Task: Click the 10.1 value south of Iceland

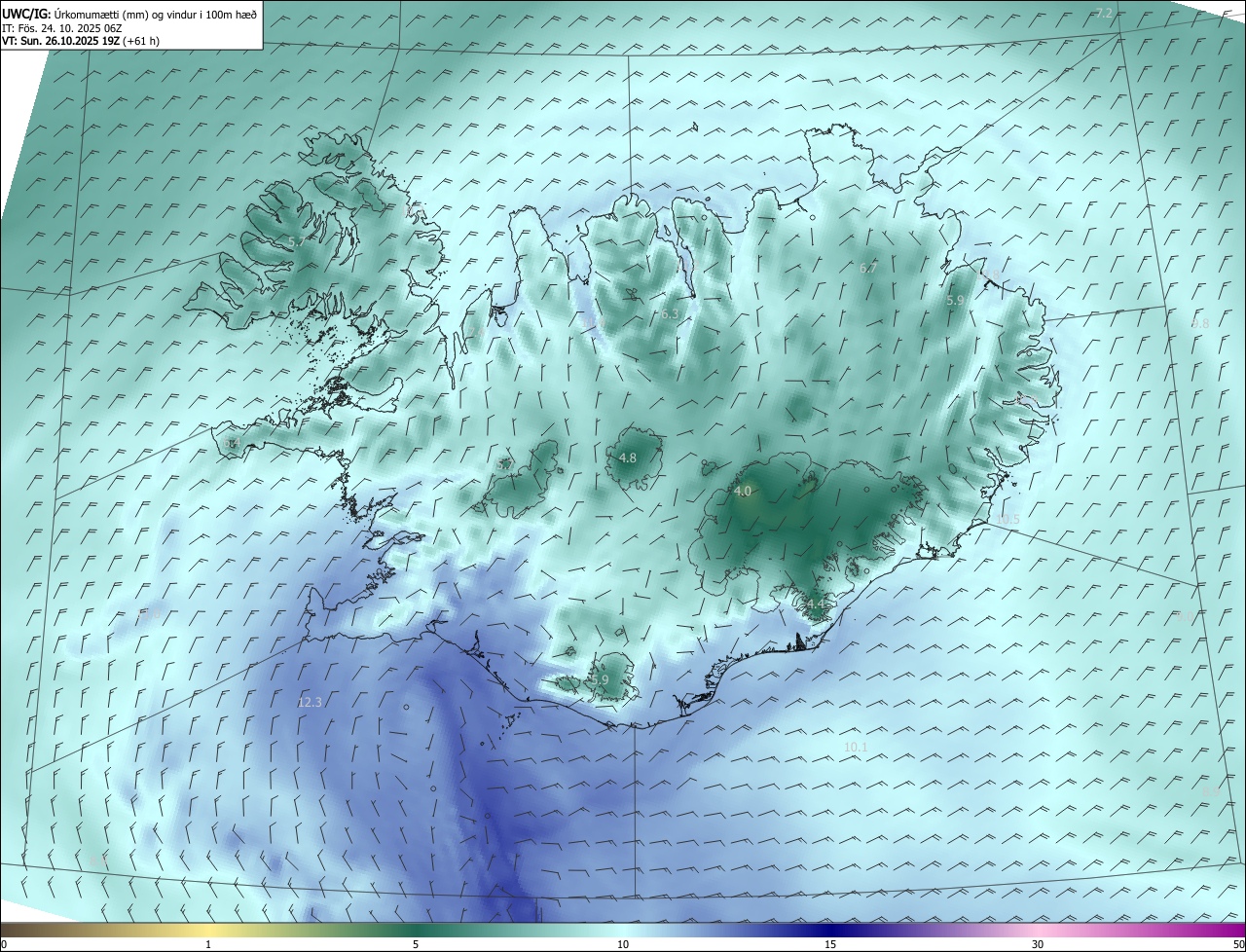Action: [856, 747]
